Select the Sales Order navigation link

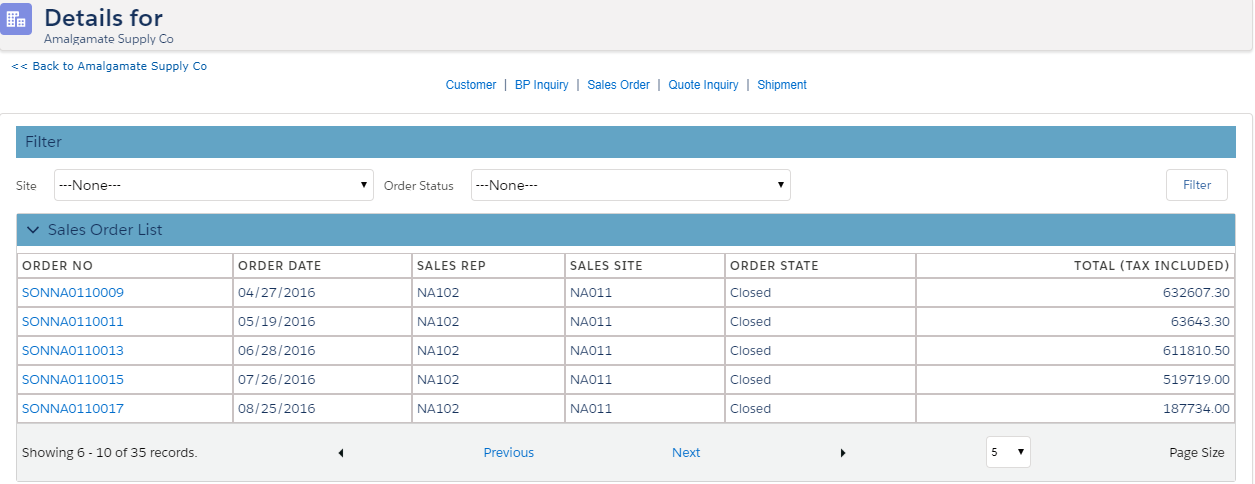618,85
